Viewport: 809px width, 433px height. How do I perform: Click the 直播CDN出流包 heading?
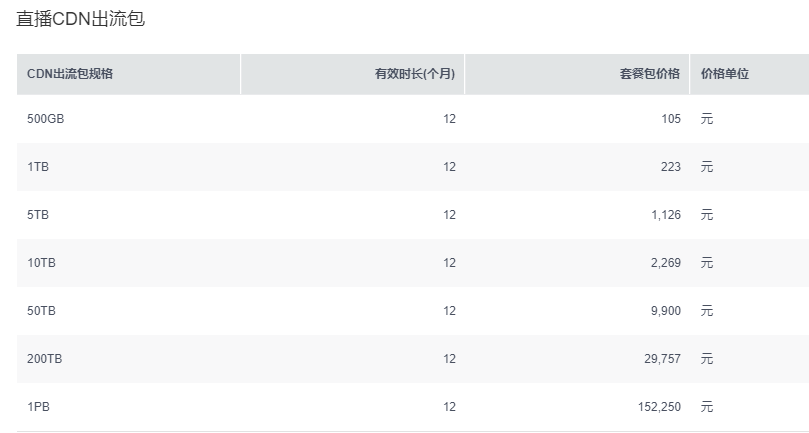coord(81,19)
